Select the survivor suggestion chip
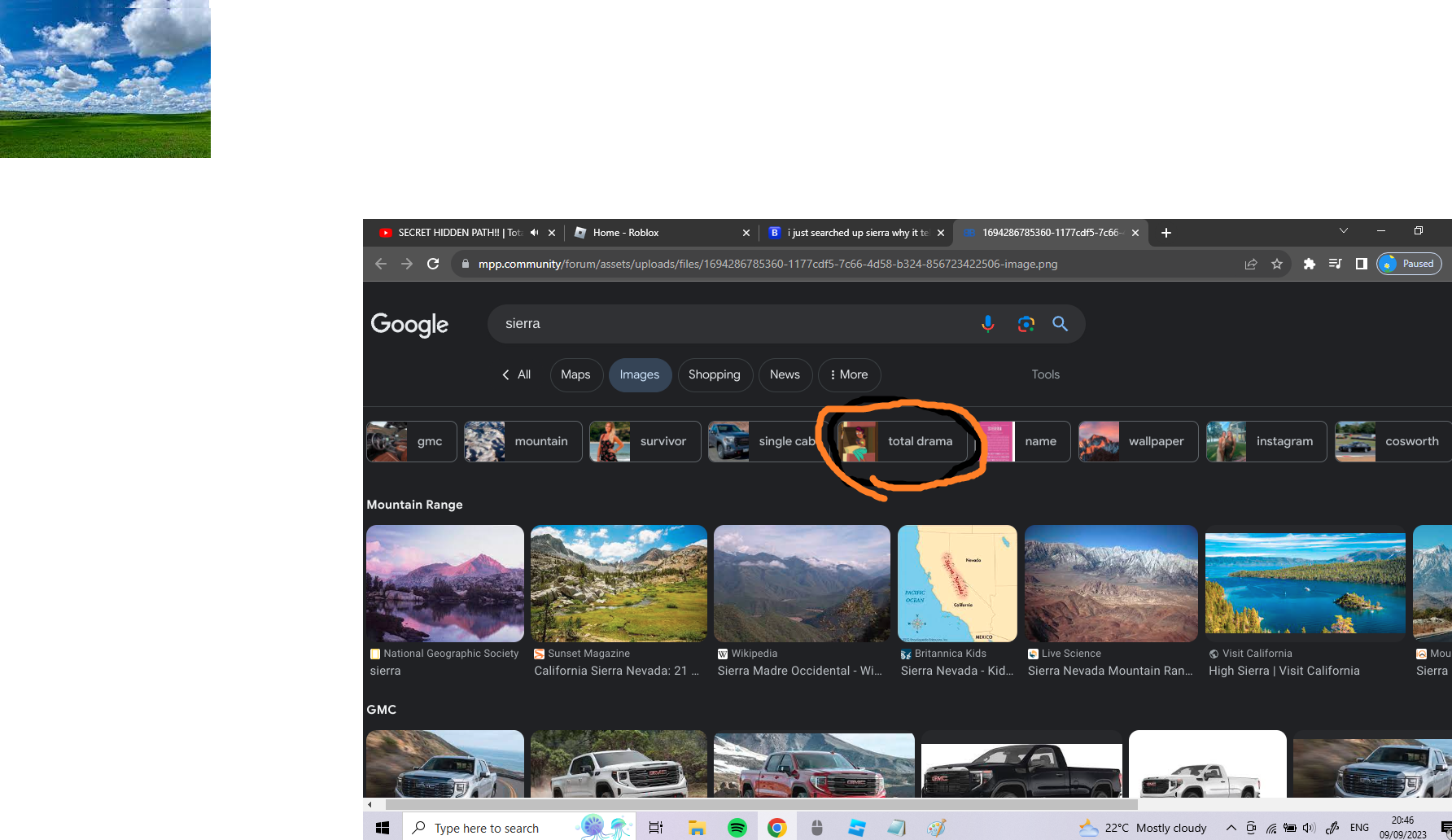1452x840 pixels. tap(645, 441)
